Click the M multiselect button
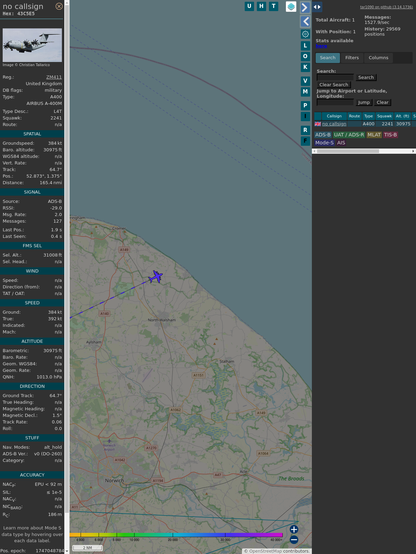Image resolution: width=416 pixels, height=554 pixels. (305, 92)
